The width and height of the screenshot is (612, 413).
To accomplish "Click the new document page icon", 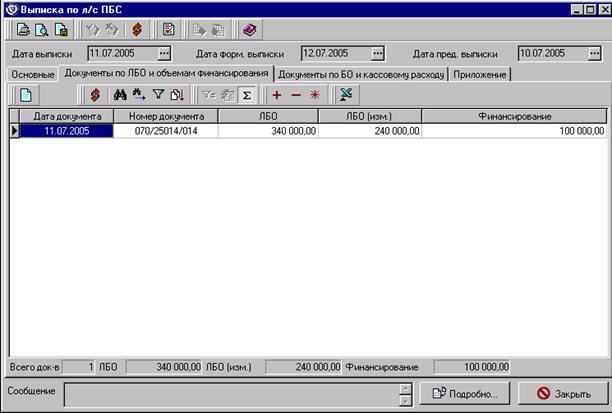I will pos(26,95).
